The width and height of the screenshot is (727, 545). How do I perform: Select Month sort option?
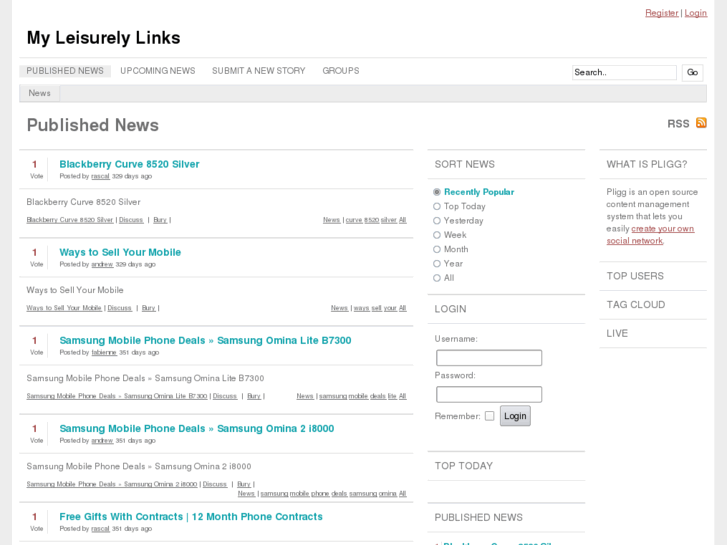pyautogui.click(x=437, y=250)
